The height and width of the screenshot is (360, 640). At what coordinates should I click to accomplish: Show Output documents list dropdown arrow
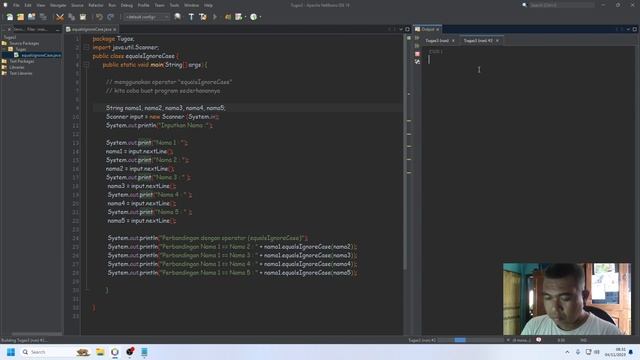pyautogui.click(x=628, y=29)
